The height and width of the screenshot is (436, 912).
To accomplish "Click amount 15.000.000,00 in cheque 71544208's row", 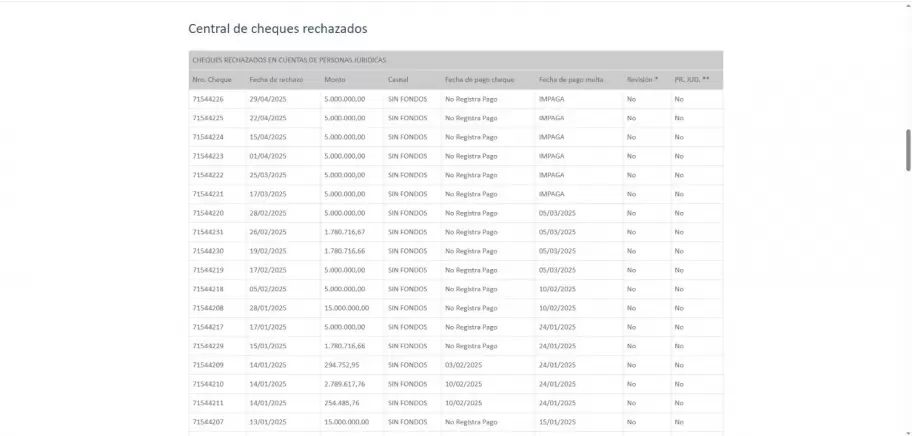I will (x=347, y=308).
